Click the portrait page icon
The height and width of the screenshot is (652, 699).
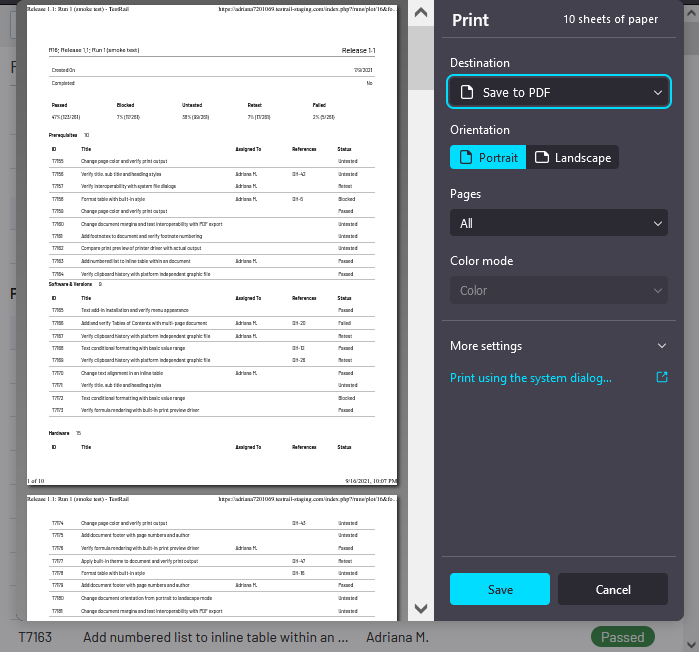point(465,157)
